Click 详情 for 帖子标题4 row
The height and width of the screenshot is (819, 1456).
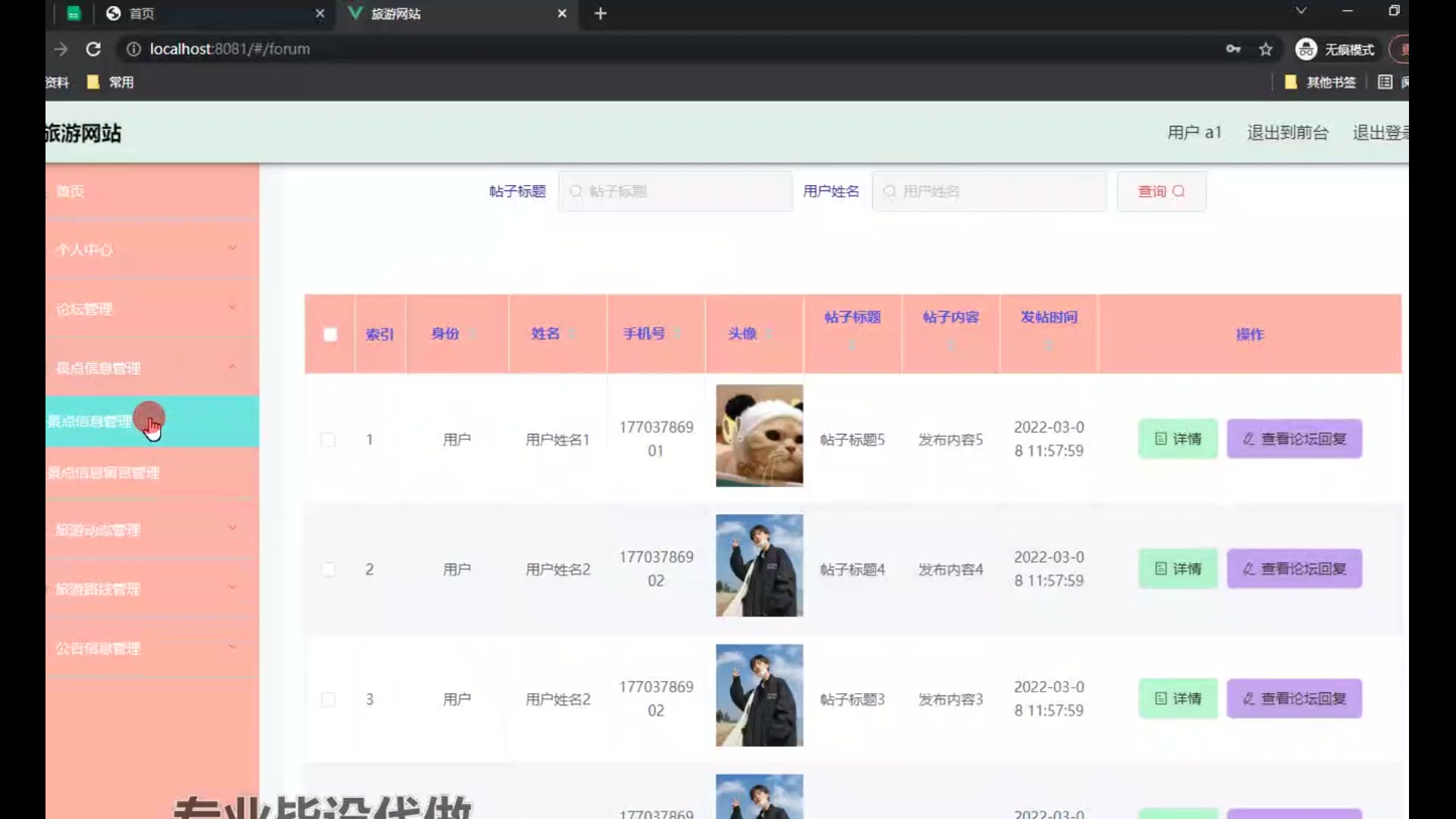(1178, 569)
